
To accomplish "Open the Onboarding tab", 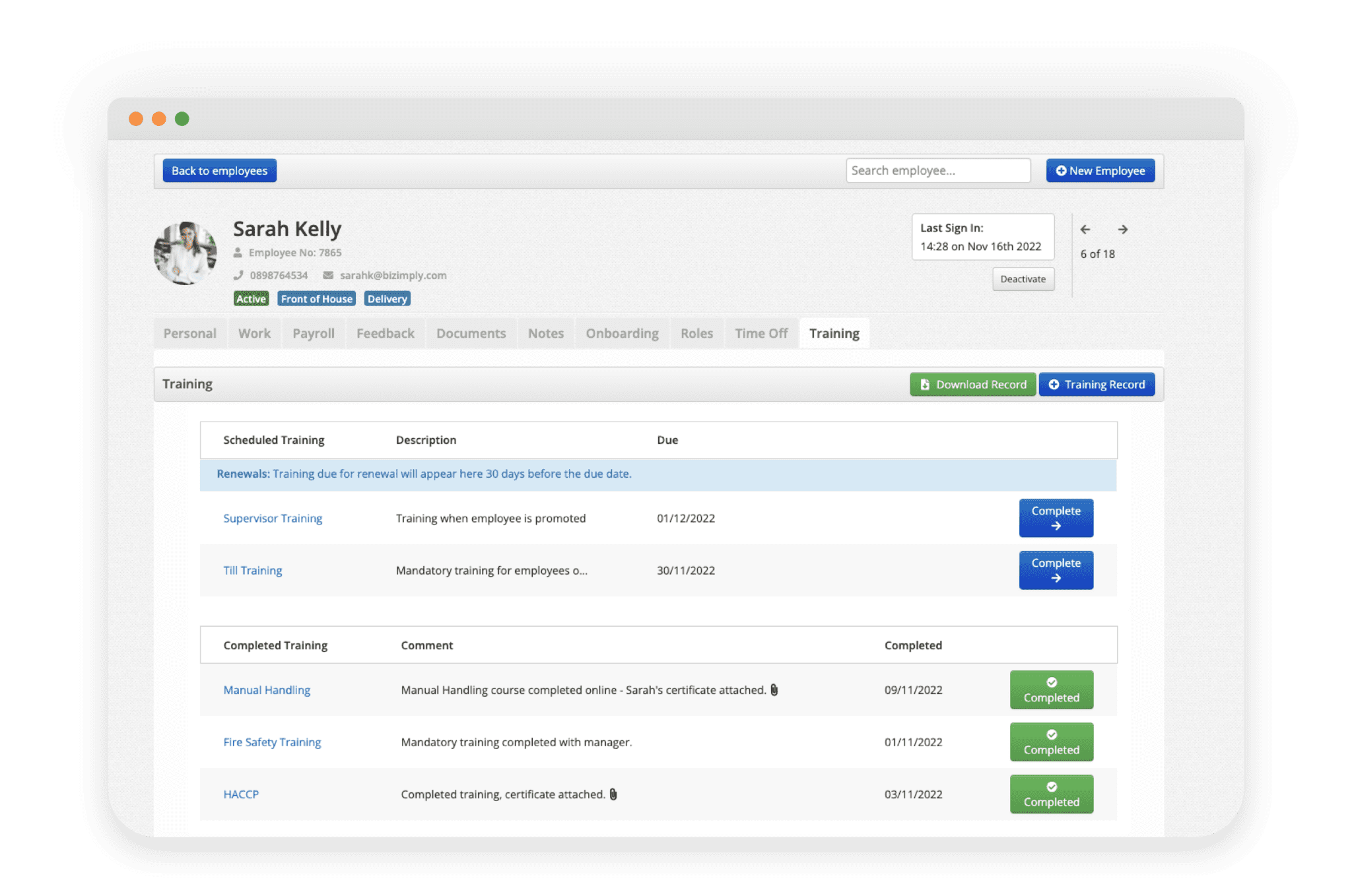I will tap(622, 333).
